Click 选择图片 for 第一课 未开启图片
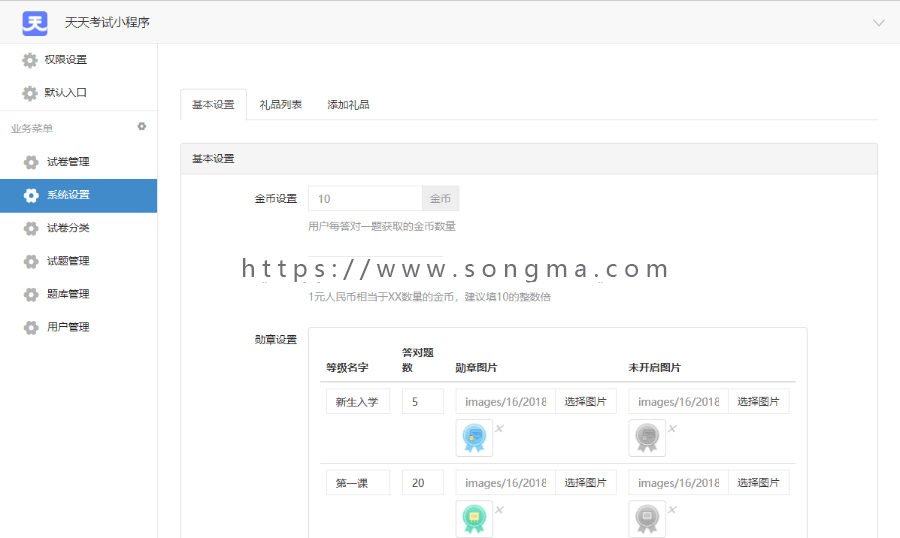 pos(758,482)
